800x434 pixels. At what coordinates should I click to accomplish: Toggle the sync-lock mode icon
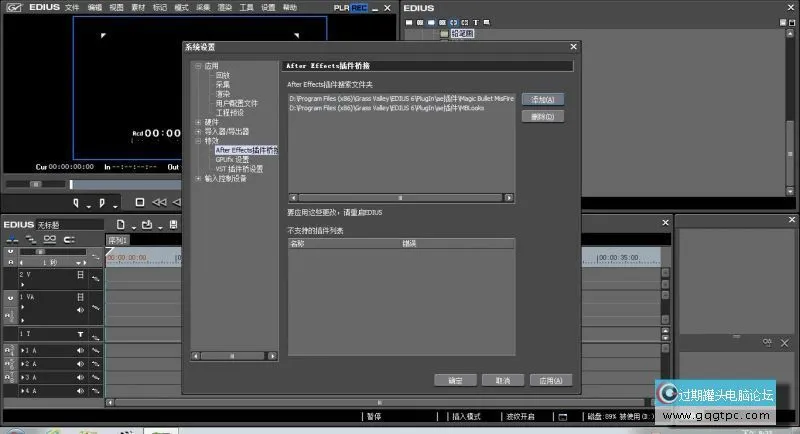coord(31,239)
